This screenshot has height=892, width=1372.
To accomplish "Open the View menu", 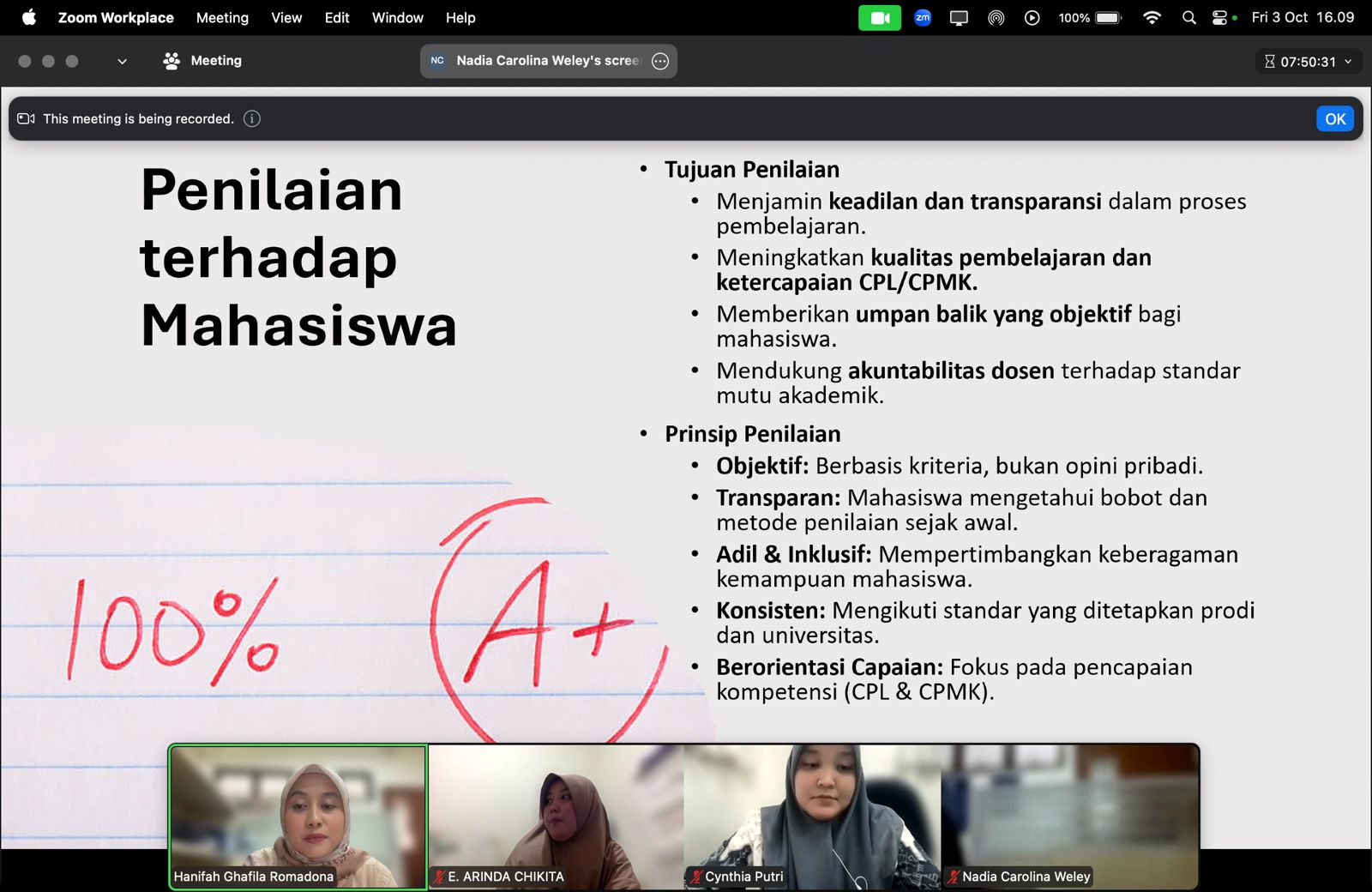I will pos(286,18).
